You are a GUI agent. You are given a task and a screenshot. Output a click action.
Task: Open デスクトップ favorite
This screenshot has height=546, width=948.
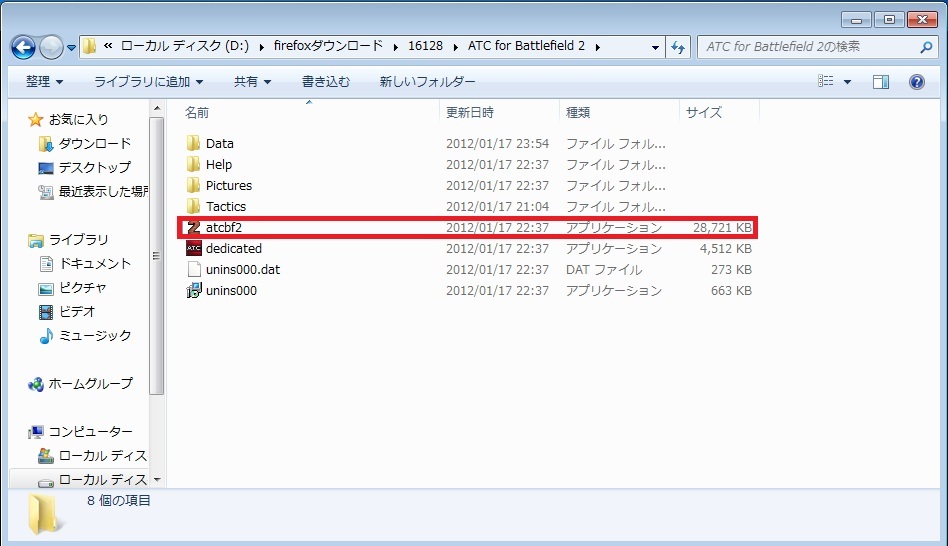click(x=94, y=167)
